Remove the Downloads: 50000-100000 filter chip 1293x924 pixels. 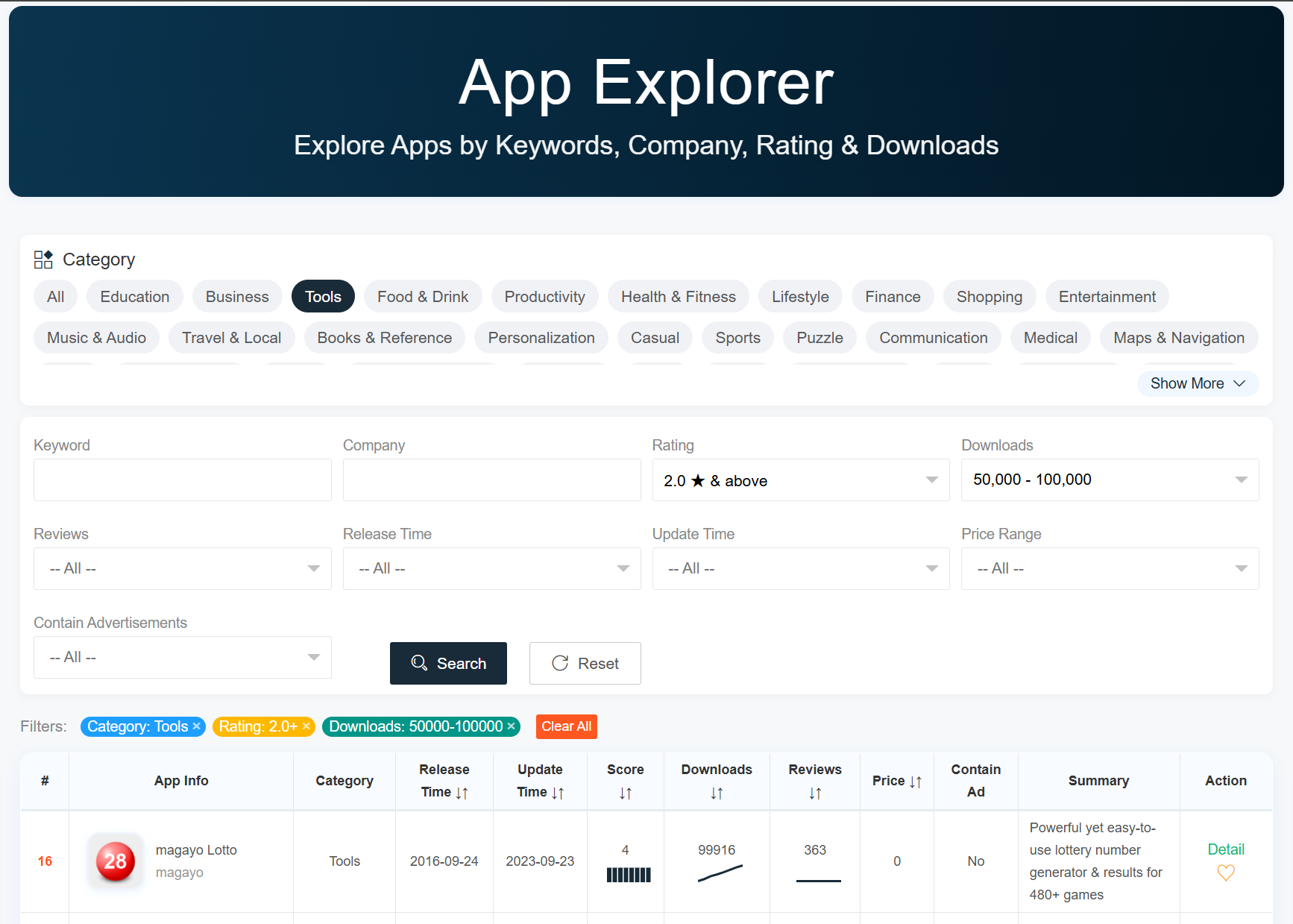pyautogui.click(x=511, y=726)
